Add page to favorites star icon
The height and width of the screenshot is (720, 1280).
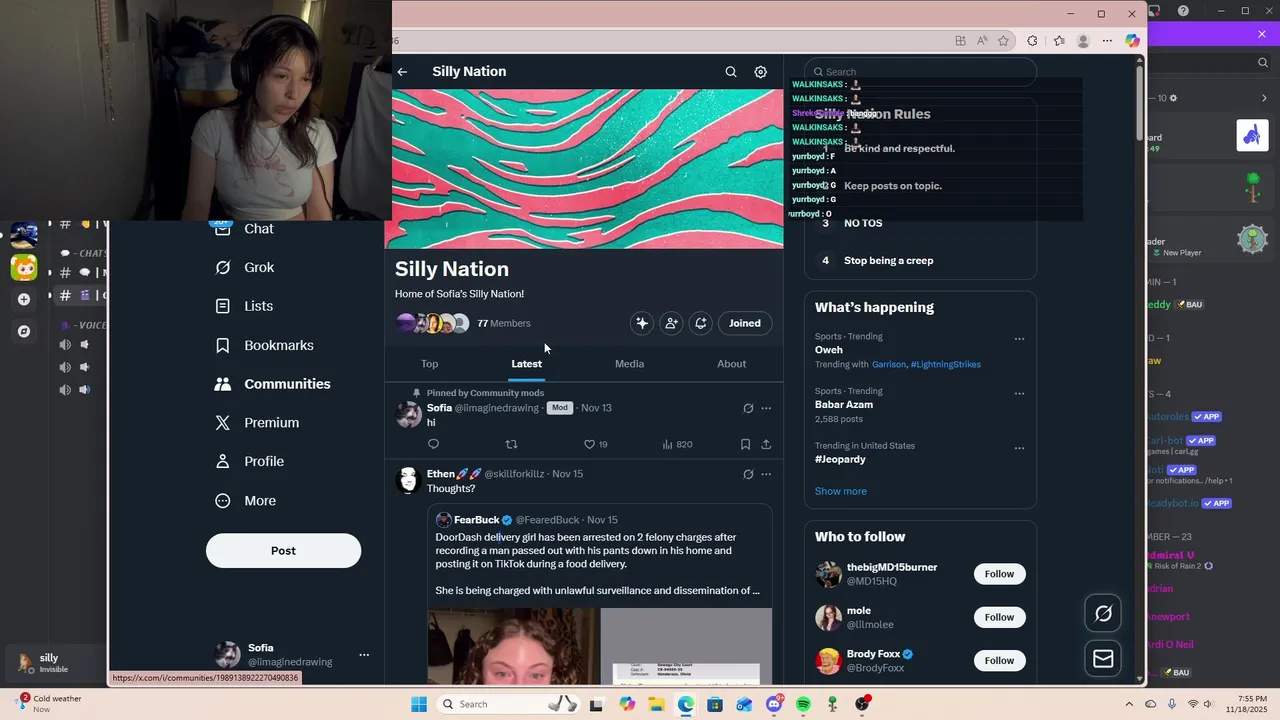[x=1004, y=41]
